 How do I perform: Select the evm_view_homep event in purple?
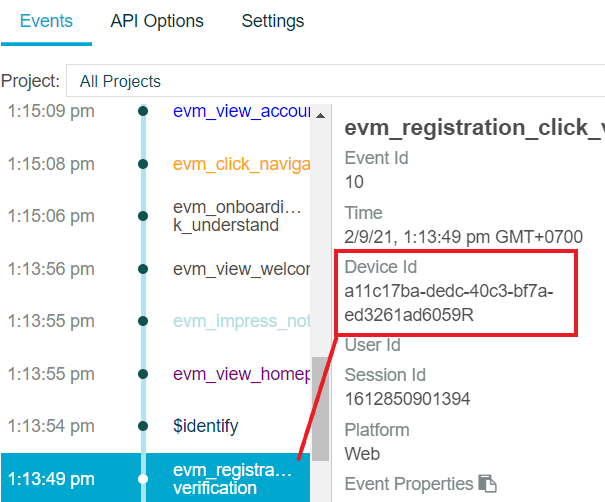[242, 374]
